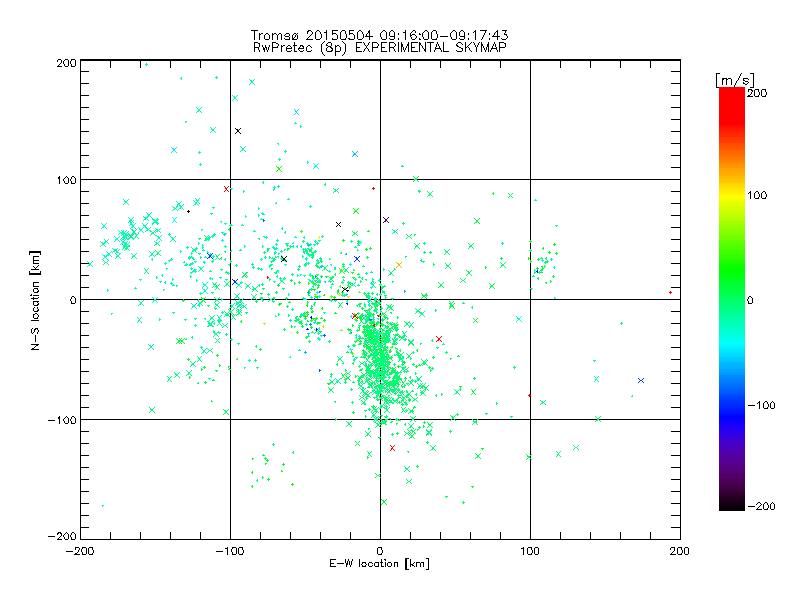Screen dimensions: 800x600
Task: Click the orange X marker right of center
Action: [399, 265]
